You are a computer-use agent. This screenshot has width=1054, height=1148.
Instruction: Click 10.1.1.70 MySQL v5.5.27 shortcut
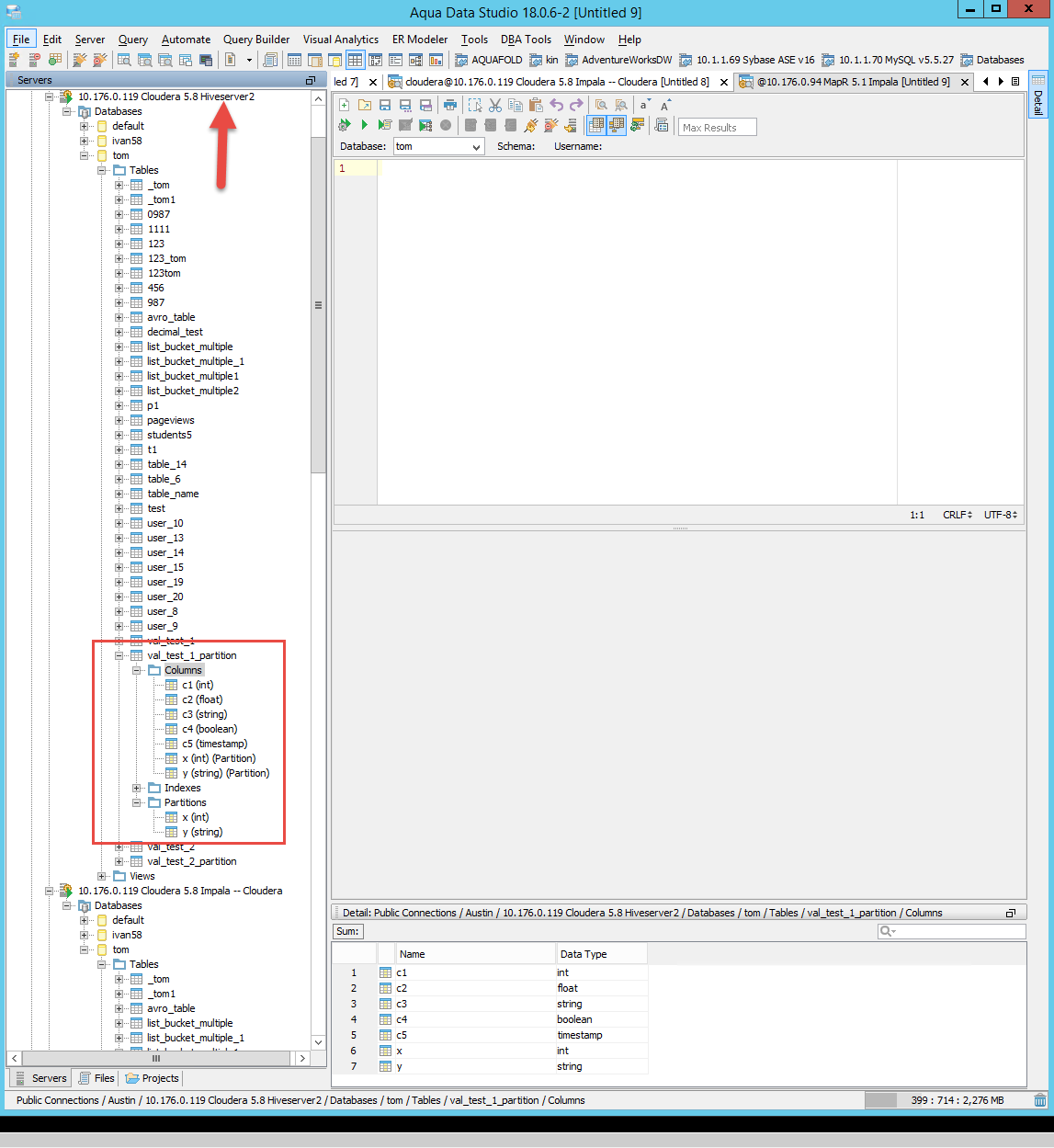tap(888, 60)
